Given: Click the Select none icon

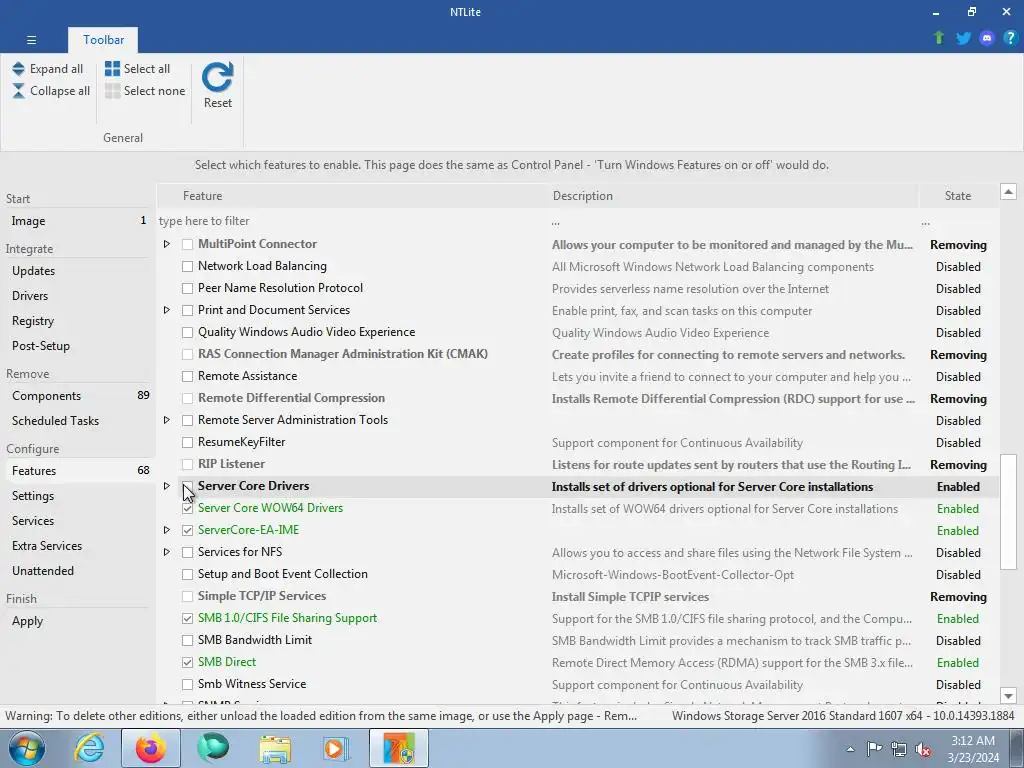Looking at the screenshot, I should [x=112, y=91].
